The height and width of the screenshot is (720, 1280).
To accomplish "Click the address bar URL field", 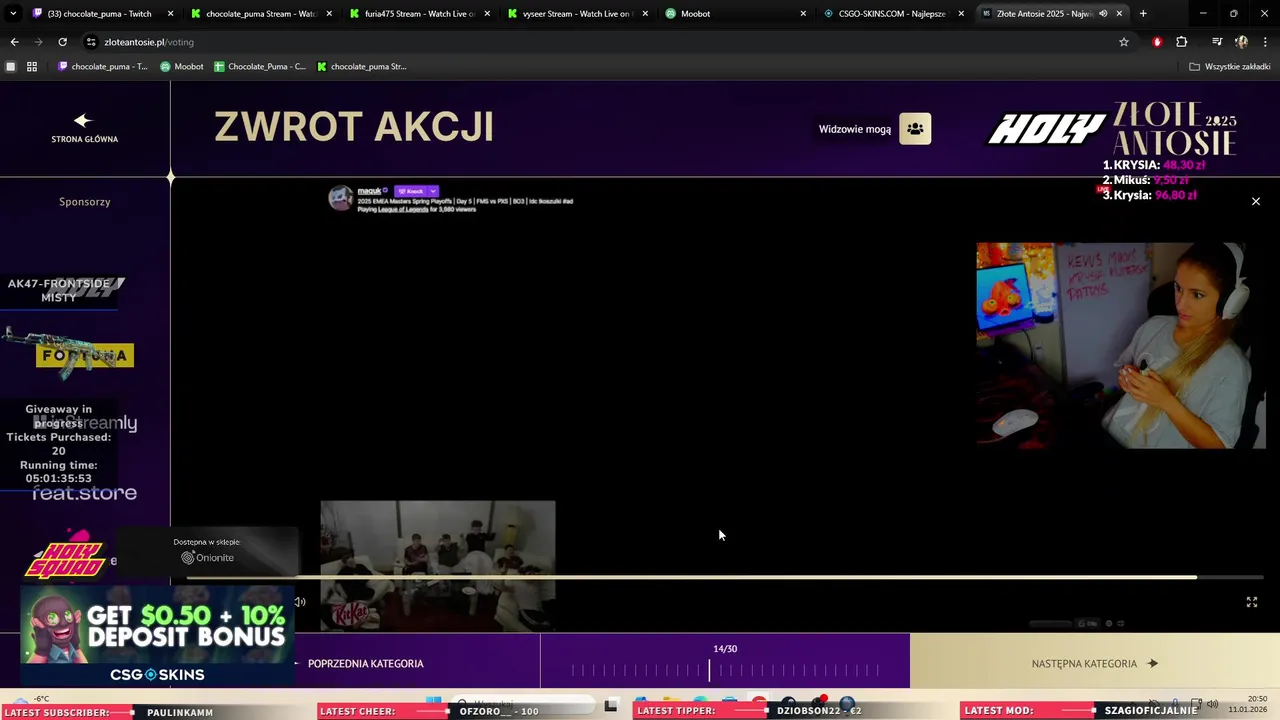I will [600, 42].
